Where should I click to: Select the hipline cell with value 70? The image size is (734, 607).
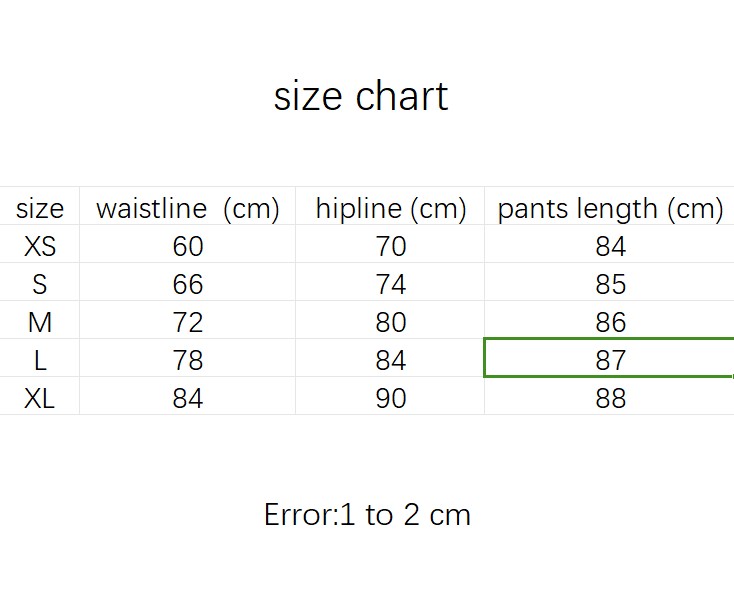click(391, 246)
